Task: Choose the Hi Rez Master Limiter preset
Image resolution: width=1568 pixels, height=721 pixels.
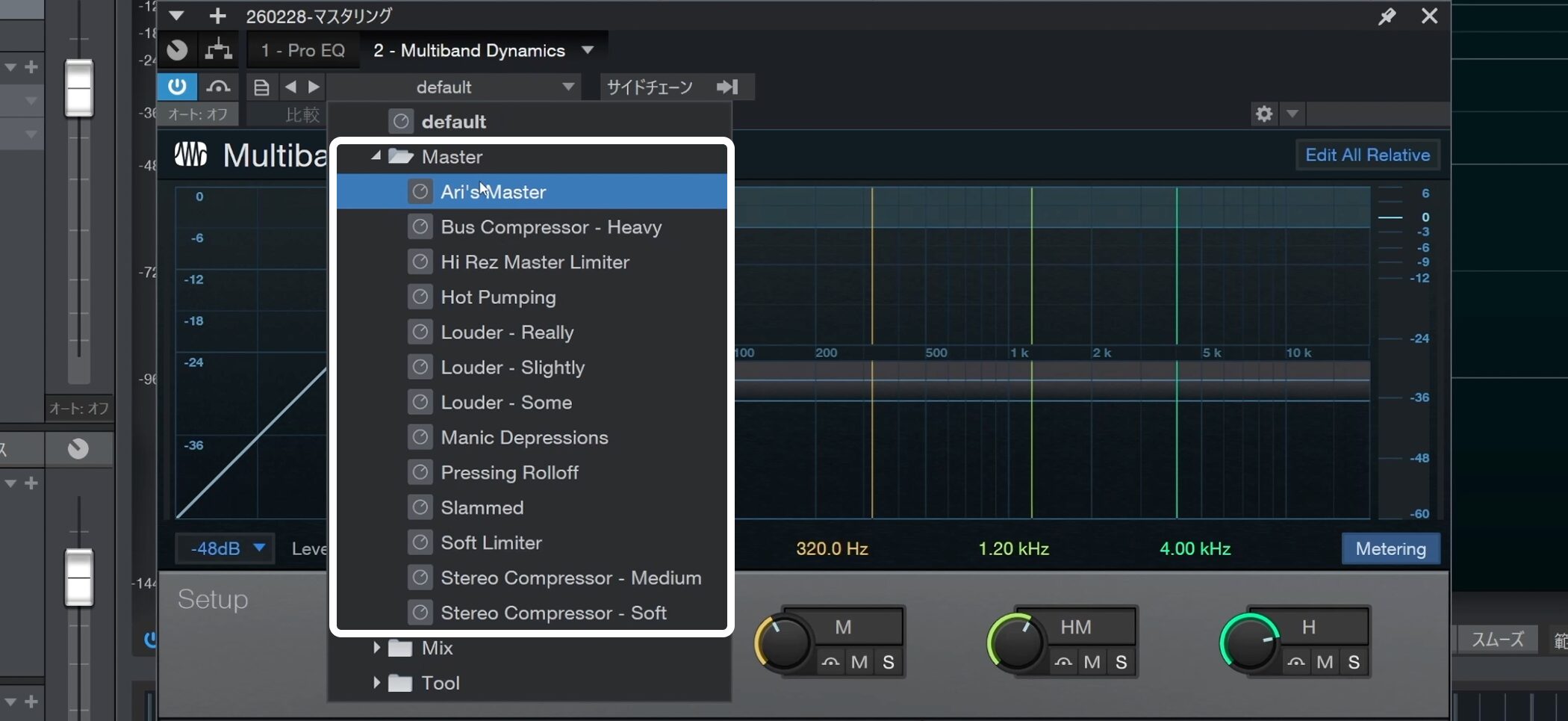Action: [x=535, y=262]
